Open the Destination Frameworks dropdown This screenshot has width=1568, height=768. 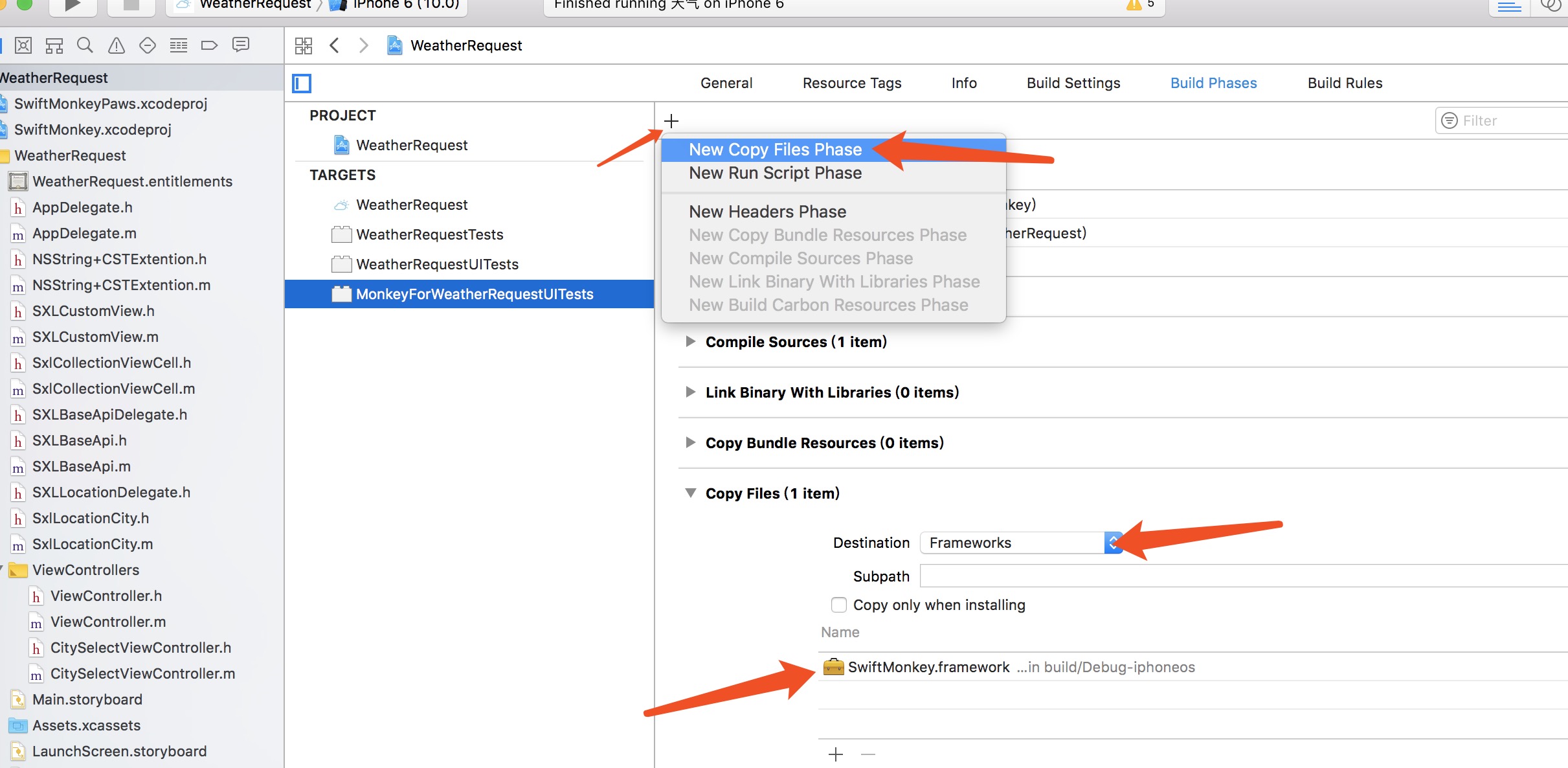(x=1021, y=543)
